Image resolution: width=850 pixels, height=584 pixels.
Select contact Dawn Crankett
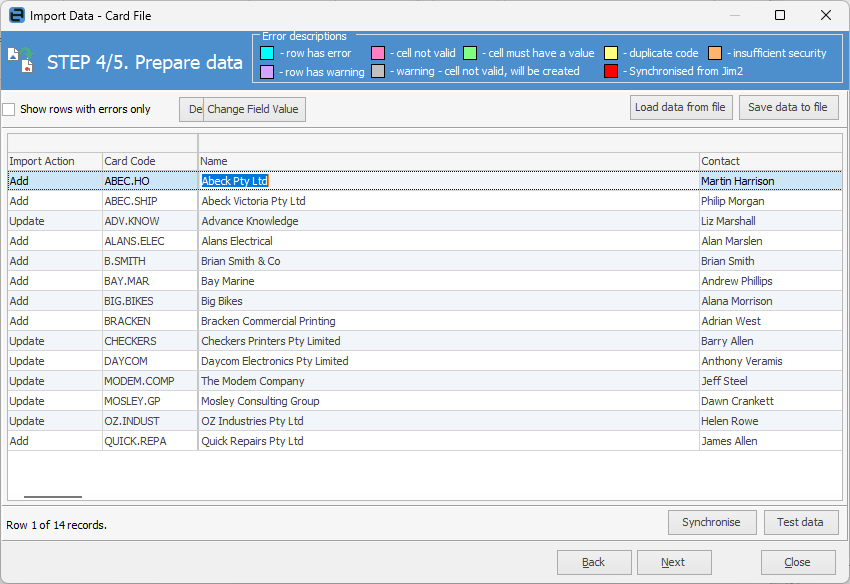click(x=771, y=402)
